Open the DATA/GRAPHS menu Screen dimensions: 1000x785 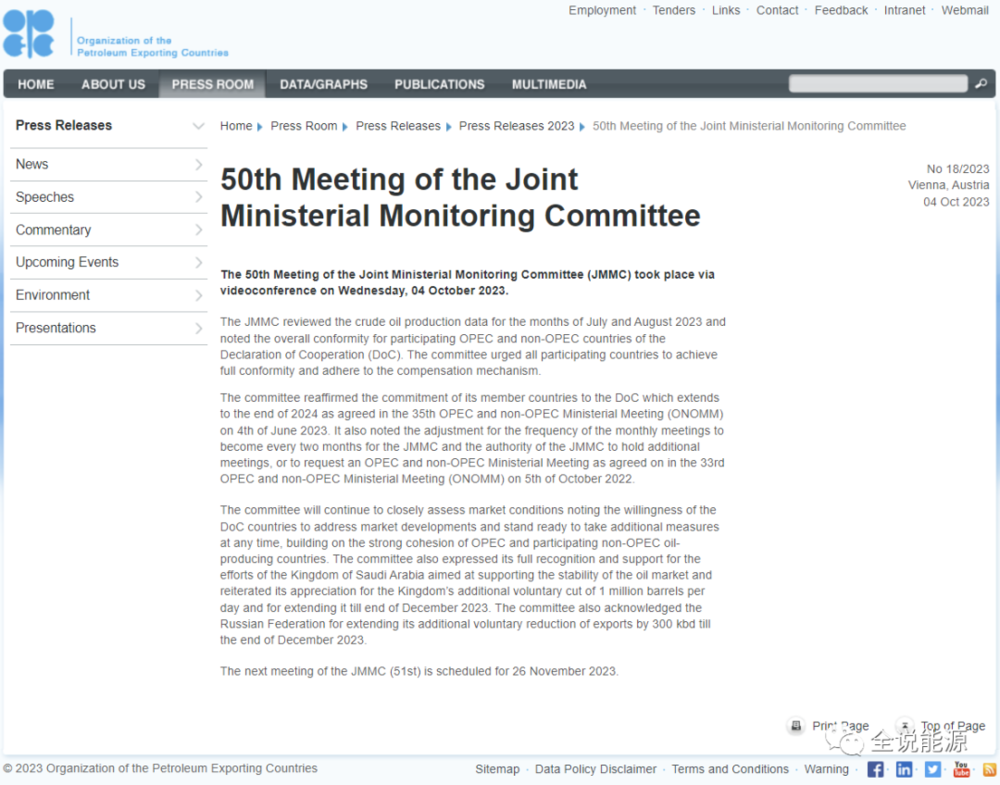click(323, 84)
